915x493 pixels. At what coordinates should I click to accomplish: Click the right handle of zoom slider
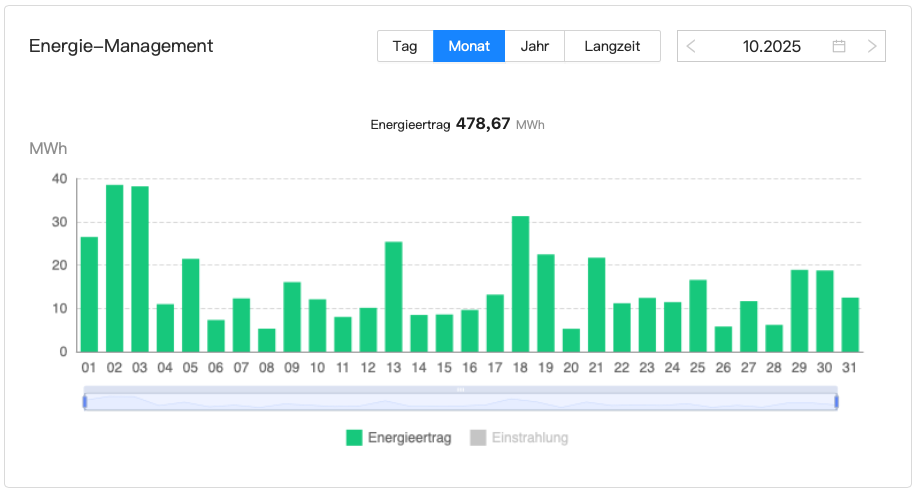(x=836, y=401)
